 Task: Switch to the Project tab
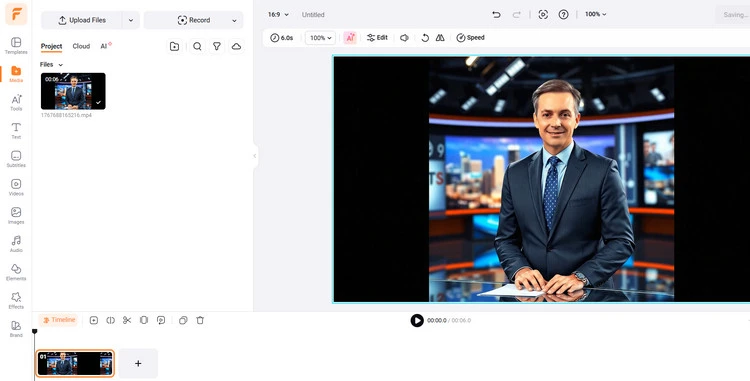[x=51, y=46]
